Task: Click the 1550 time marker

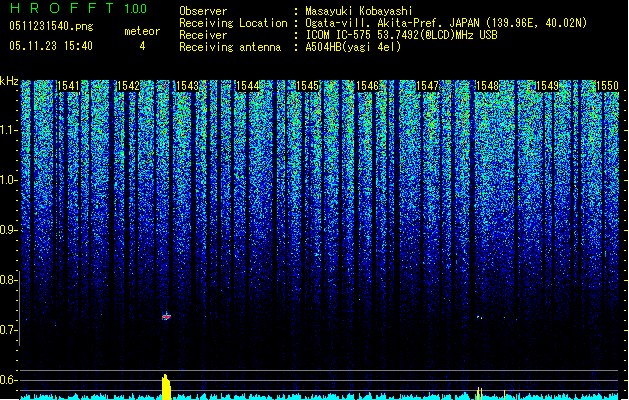Action: coord(607,86)
